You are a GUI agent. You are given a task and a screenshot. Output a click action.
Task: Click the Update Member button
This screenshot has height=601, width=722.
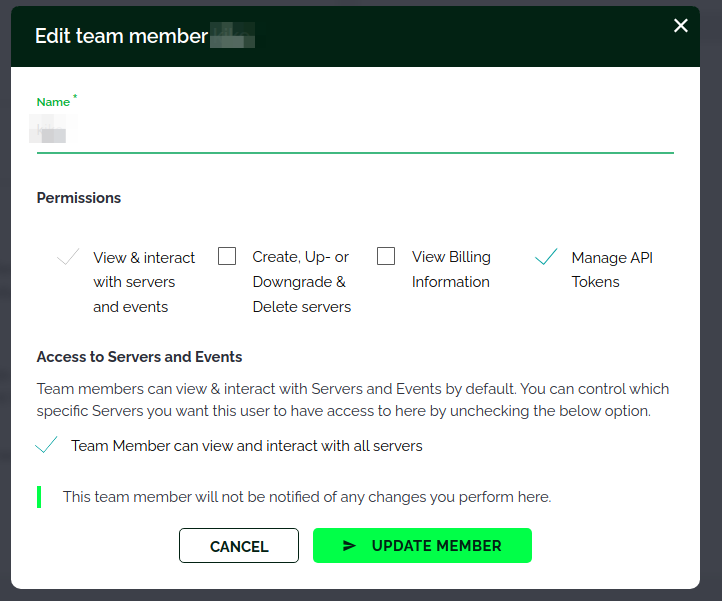coord(422,546)
